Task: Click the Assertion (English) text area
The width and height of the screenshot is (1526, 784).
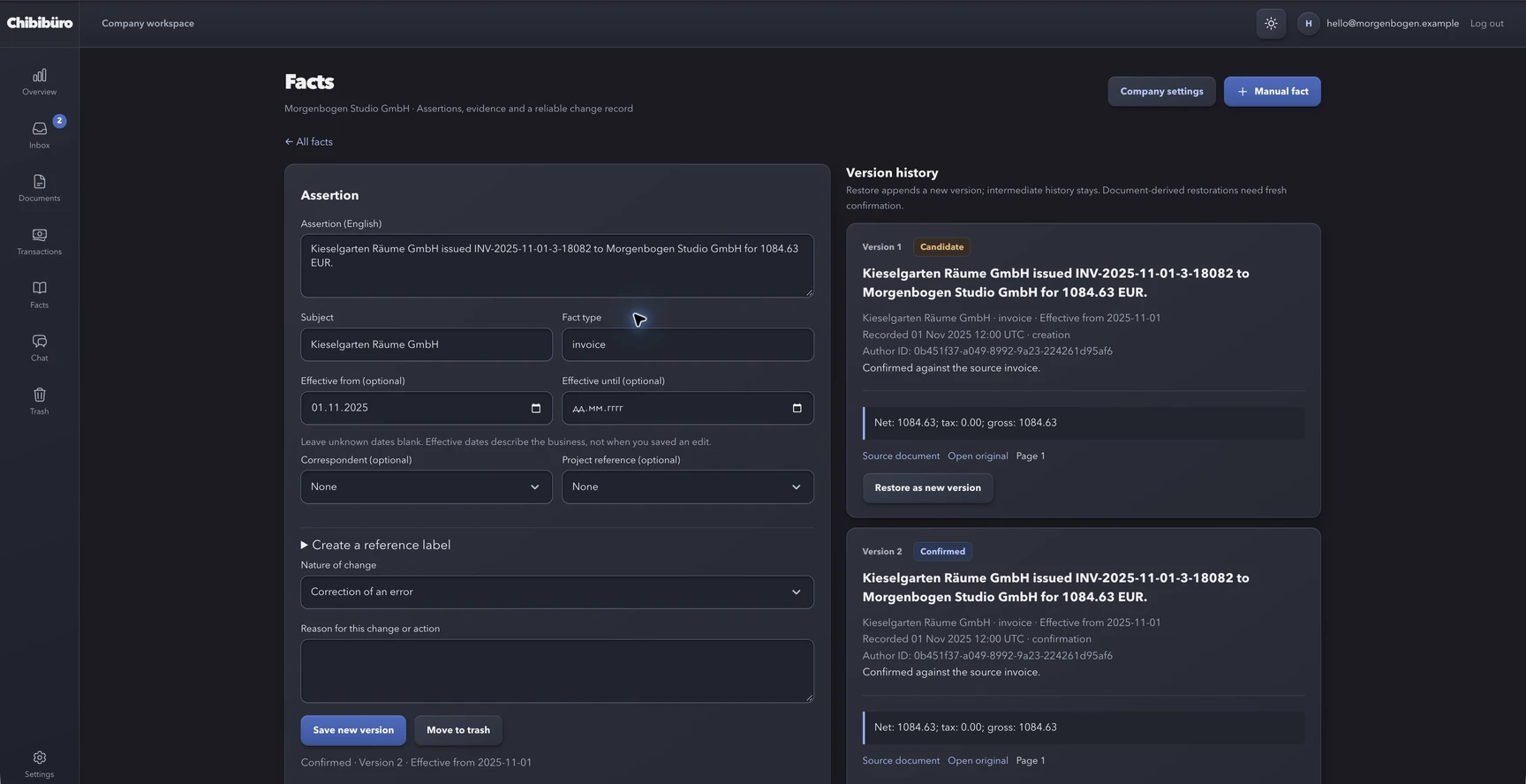Action: pos(557,266)
